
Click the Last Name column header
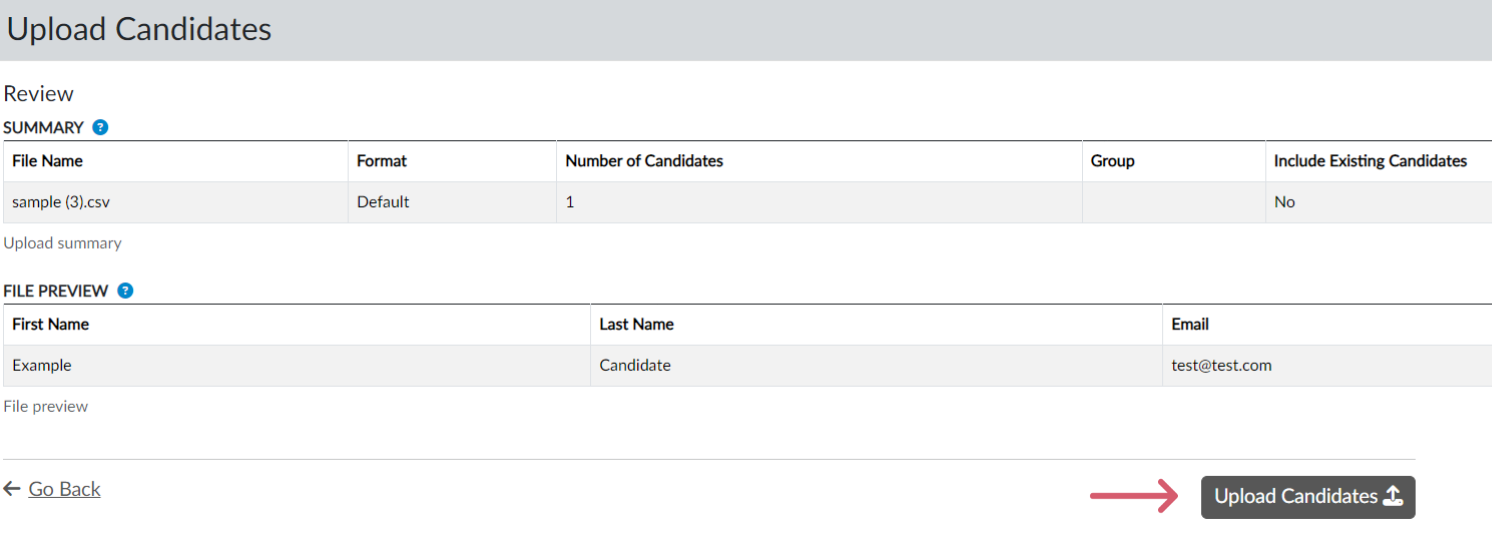(636, 324)
